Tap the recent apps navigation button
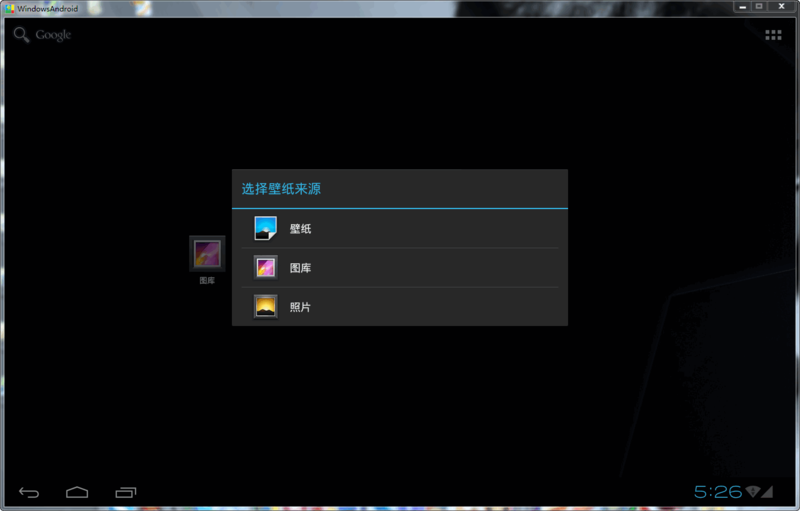800x511 pixels. [x=126, y=492]
